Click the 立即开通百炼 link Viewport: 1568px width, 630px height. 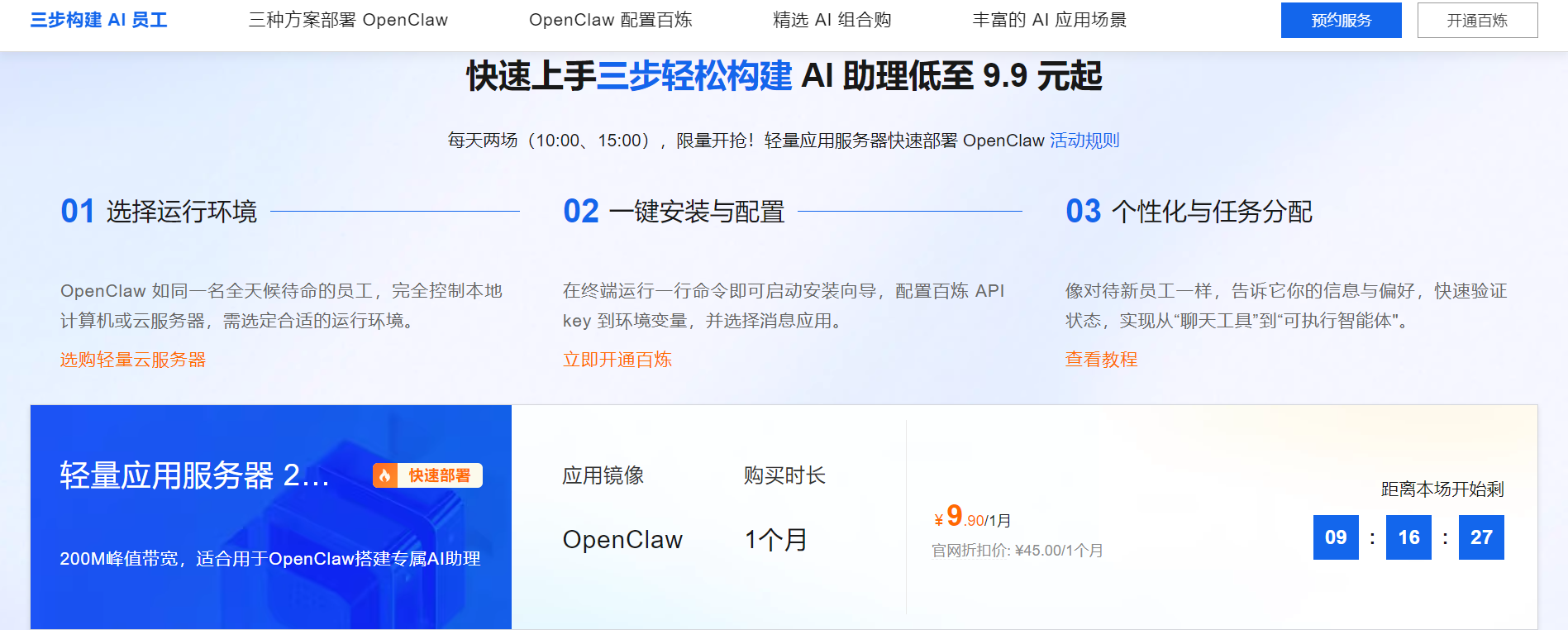point(617,360)
